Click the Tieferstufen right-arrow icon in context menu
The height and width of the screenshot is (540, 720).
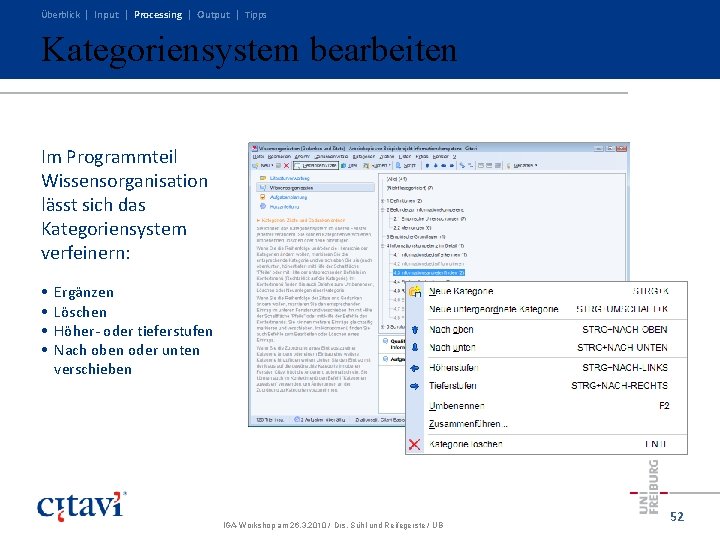415,386
